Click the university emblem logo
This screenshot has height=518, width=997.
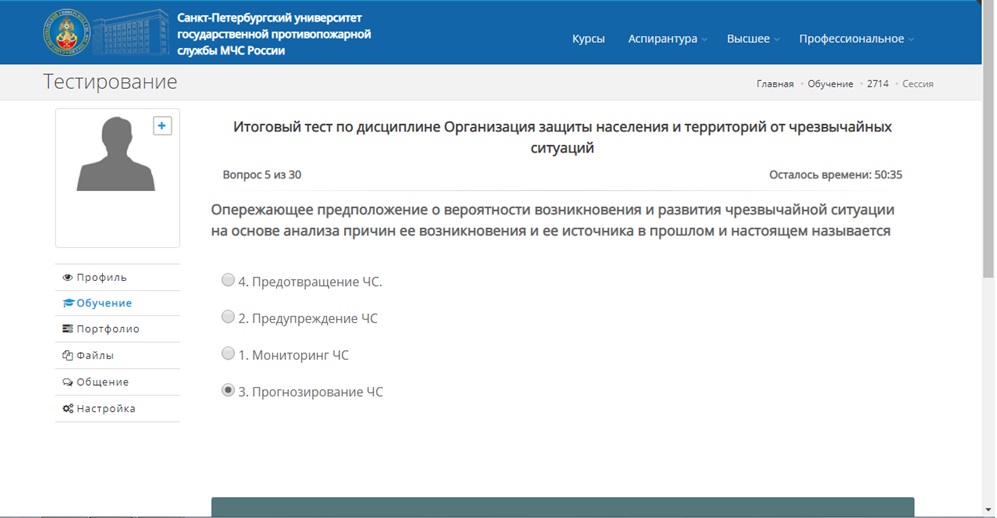(66, 32)
